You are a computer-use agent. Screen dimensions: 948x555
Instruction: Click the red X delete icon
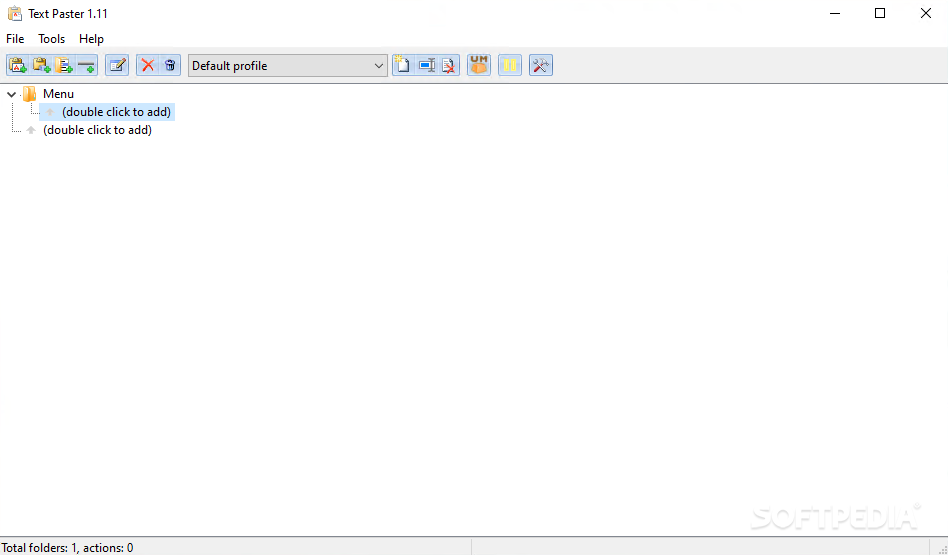148,65
